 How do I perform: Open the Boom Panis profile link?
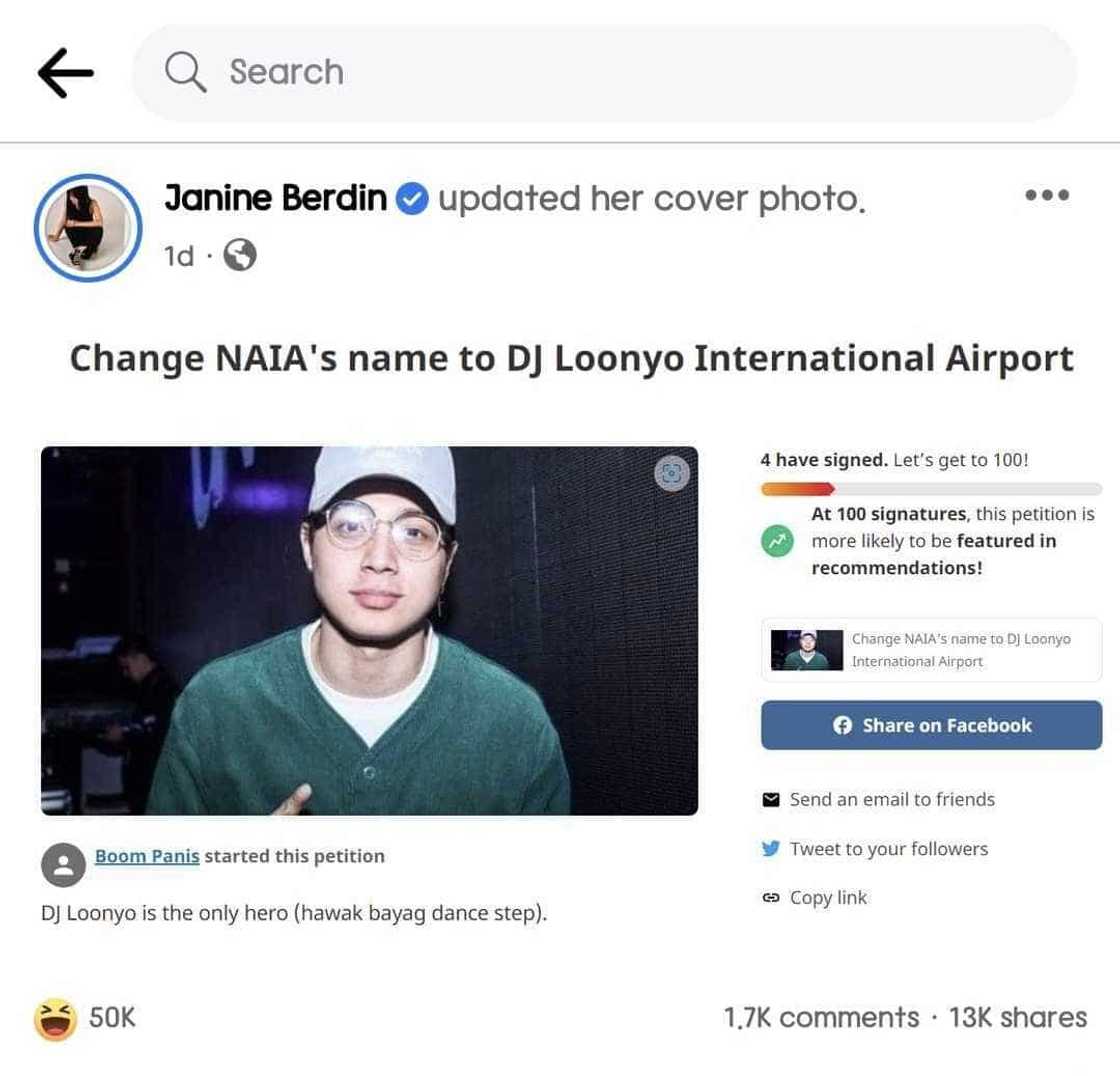coord(147,856)
